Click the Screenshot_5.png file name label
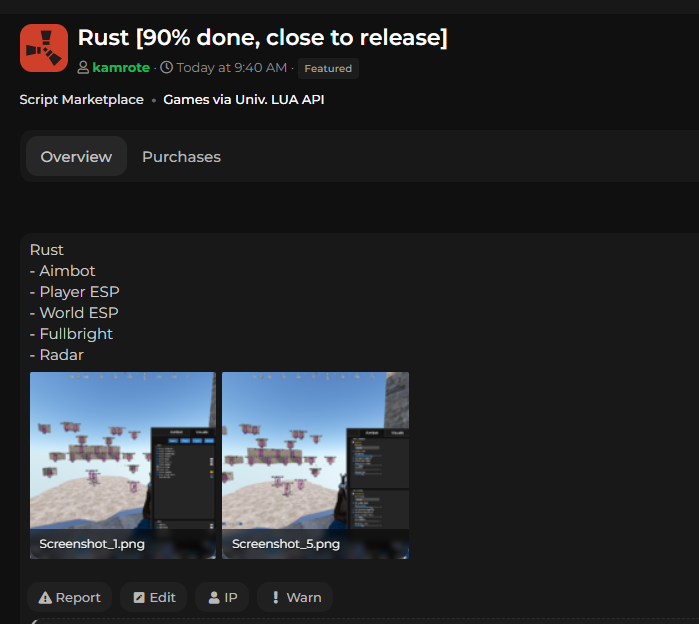The height and width of the screenshot is (624, 699). click(x=286, y=544)
